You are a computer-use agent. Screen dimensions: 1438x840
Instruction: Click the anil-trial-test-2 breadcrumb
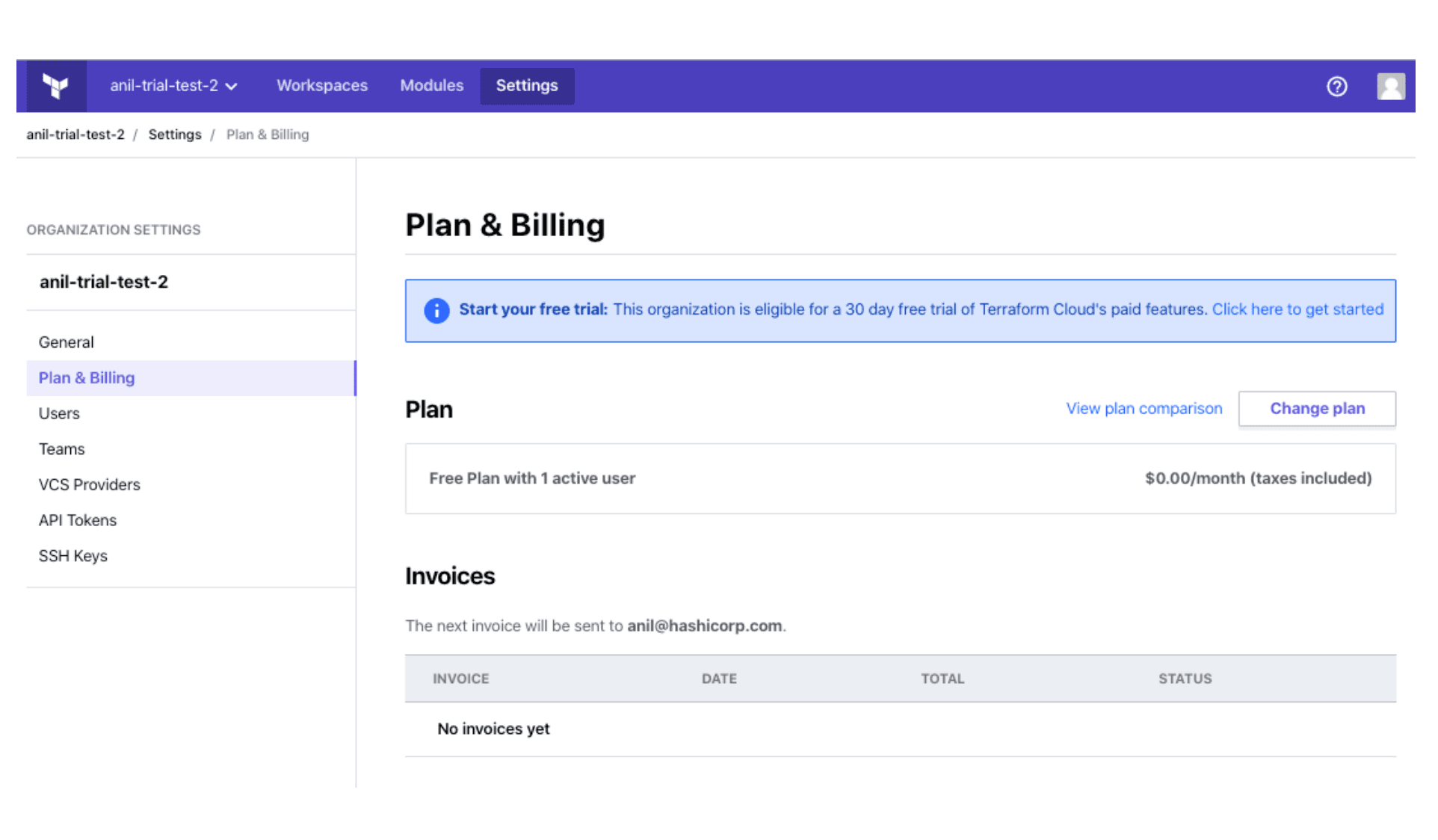coord(75,134)
